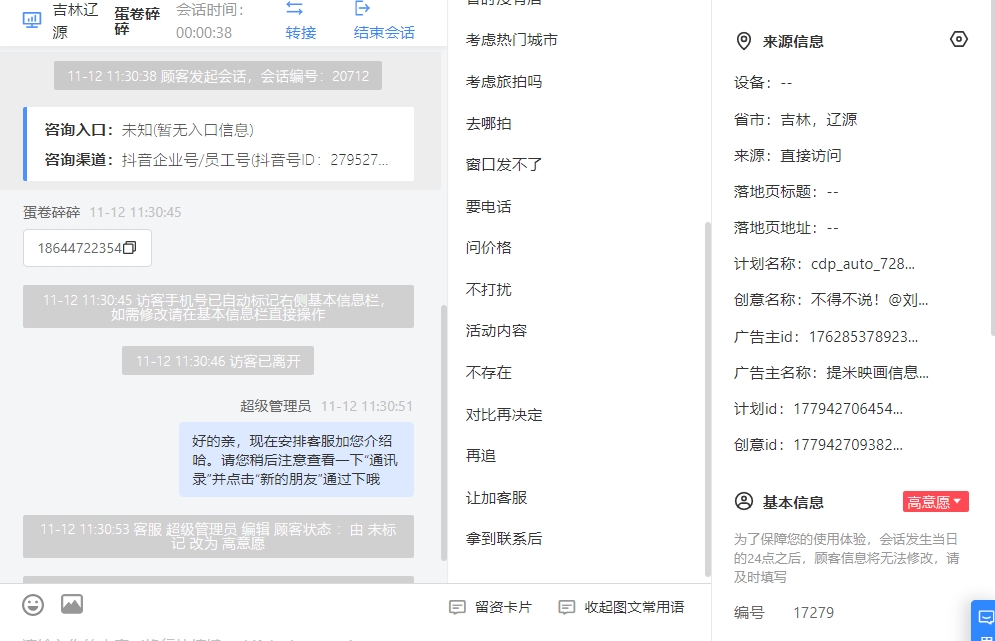
Task: Click the 超级管理员 sender name
Action: [275, 406]
